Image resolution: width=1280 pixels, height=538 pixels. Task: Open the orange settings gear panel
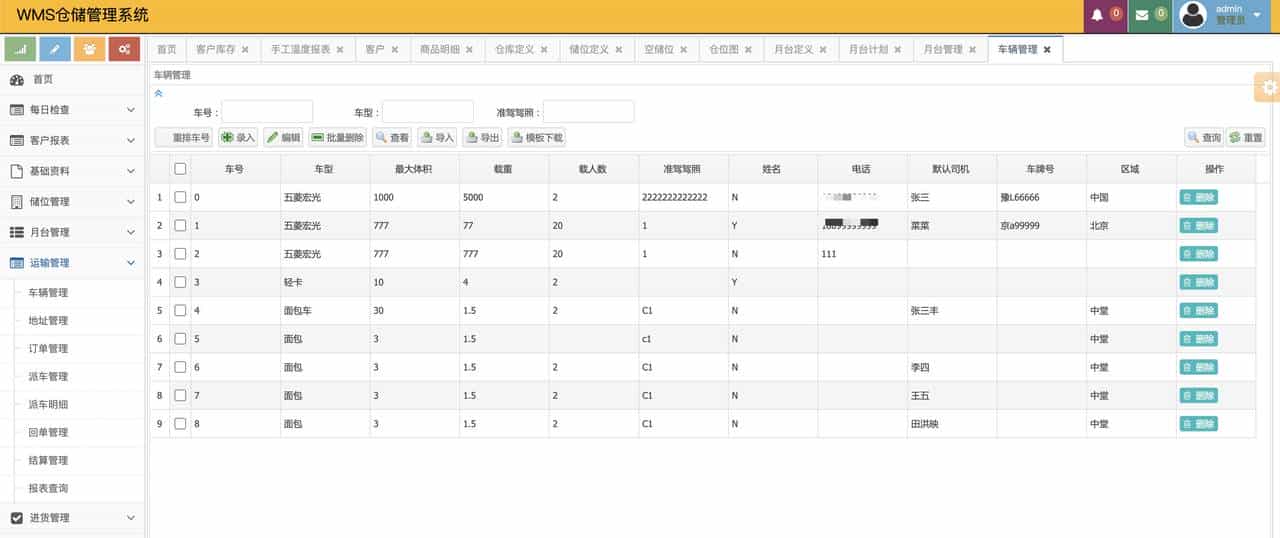(1268, 87)
